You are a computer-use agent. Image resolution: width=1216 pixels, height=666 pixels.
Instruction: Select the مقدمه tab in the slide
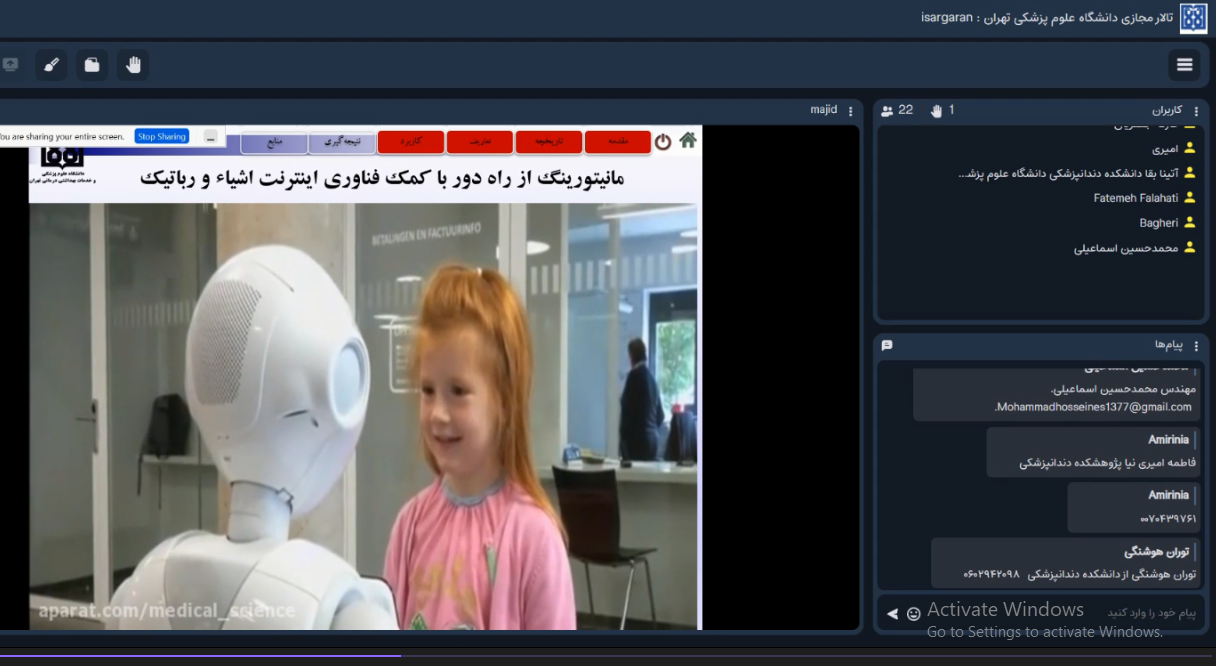pos(617,142)
